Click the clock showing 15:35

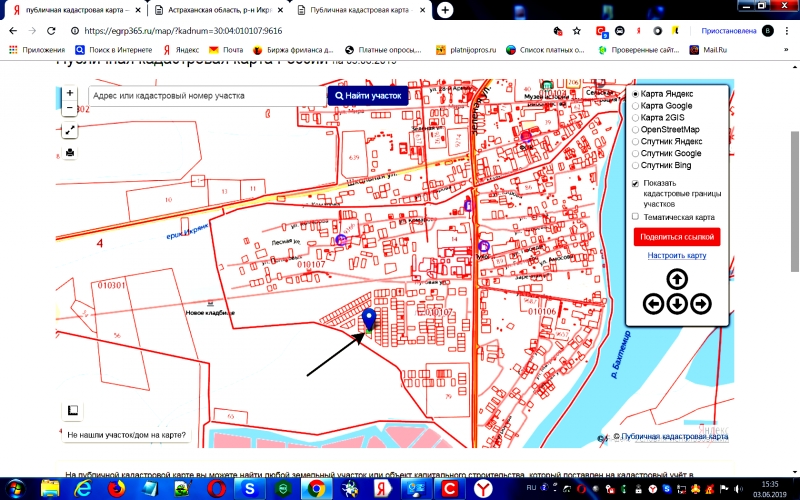click(x=770, y=484)
